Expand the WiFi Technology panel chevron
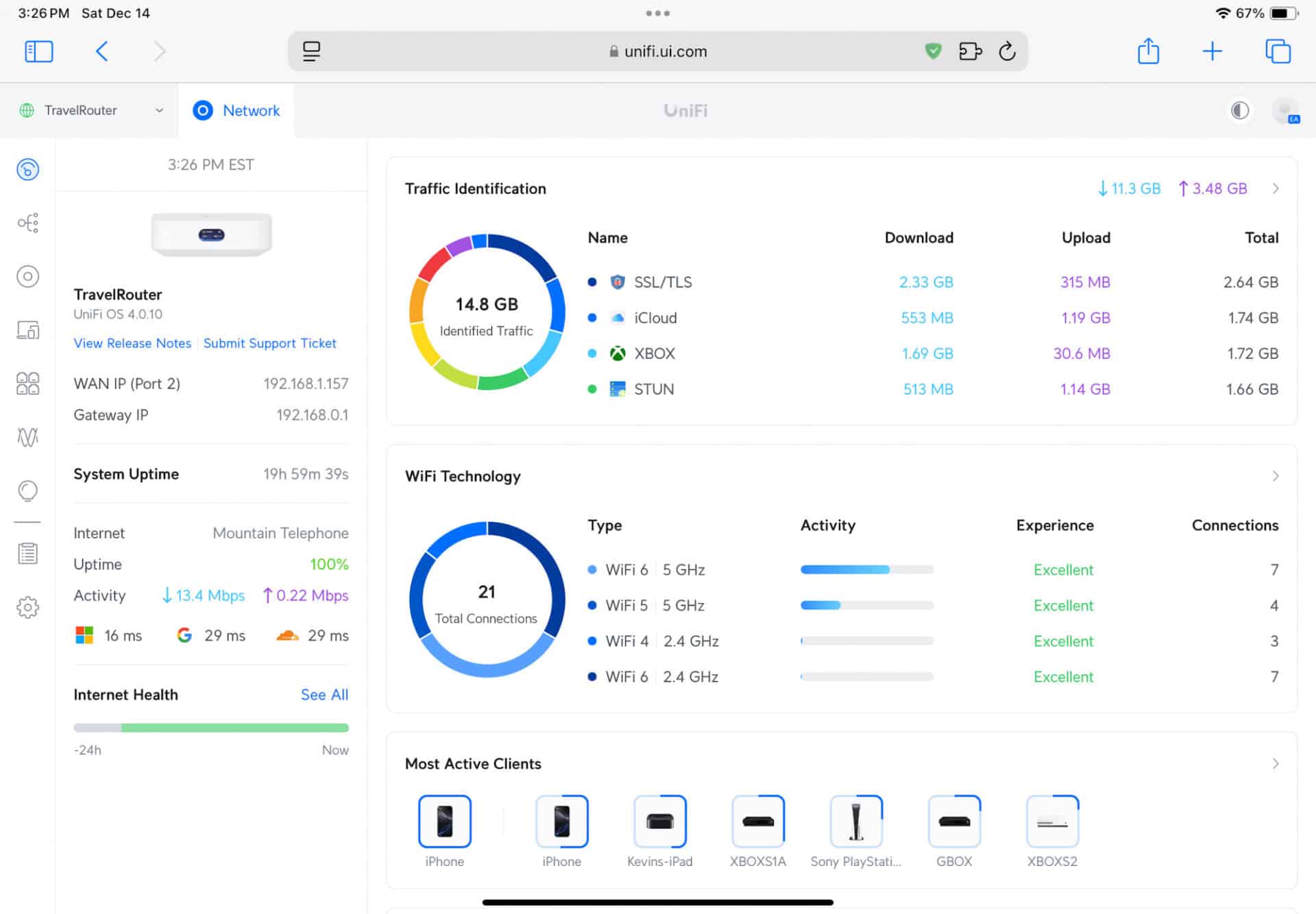1316x914 pixels. click(1275, 475)
